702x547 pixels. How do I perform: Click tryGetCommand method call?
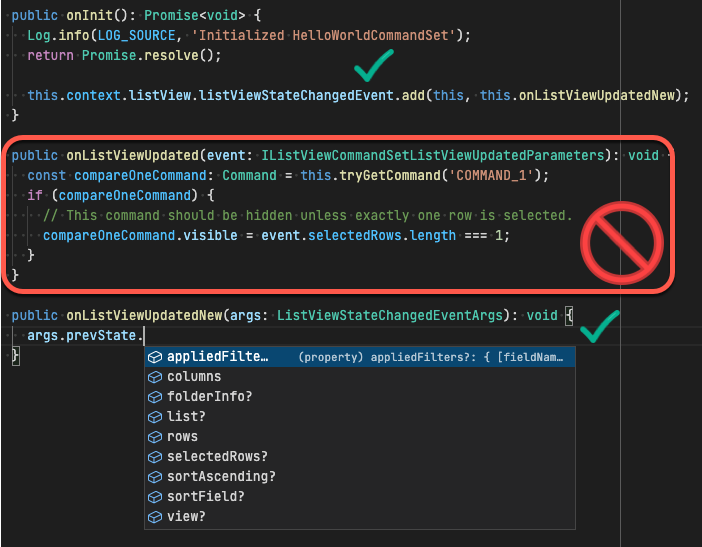coord(390,175)
